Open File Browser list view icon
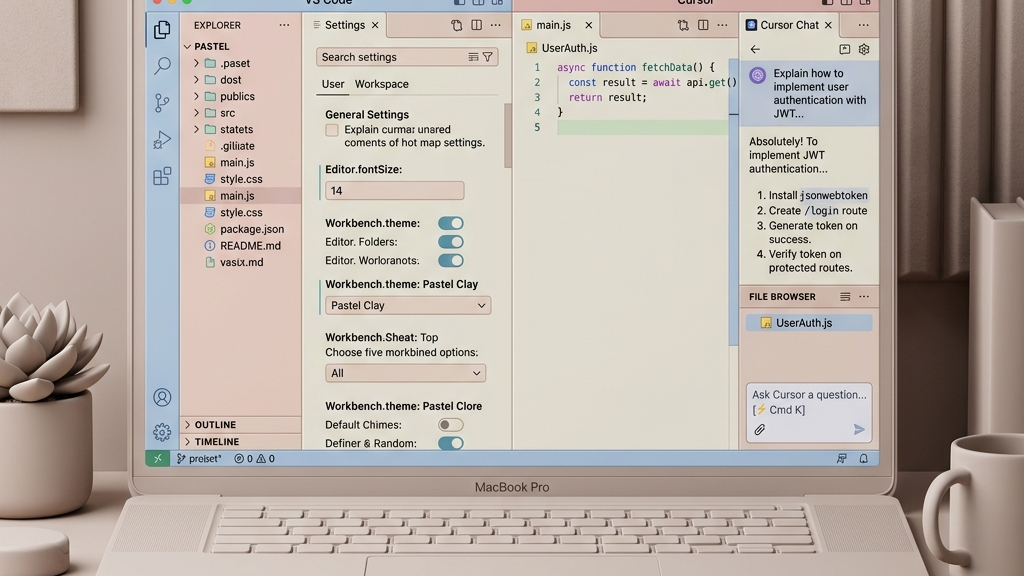The height and width of the screenshot is (576, 1024). [845, 296]
